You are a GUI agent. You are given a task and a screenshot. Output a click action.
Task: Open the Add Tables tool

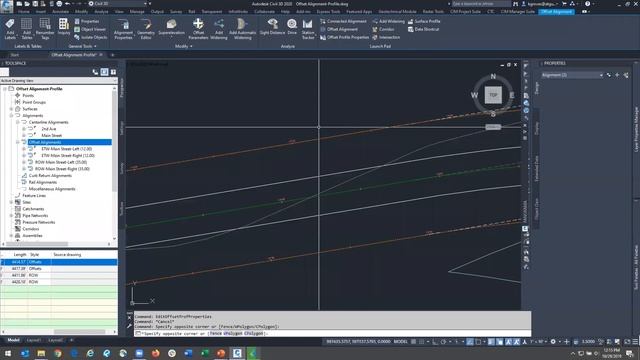point(27,29)
